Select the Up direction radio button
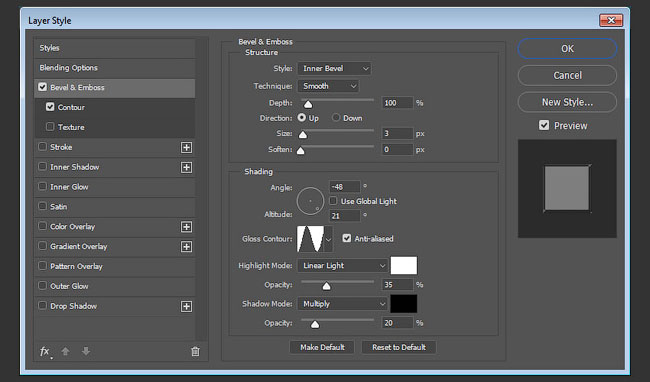This screenshot has width=650, height=382. [302, 118]
